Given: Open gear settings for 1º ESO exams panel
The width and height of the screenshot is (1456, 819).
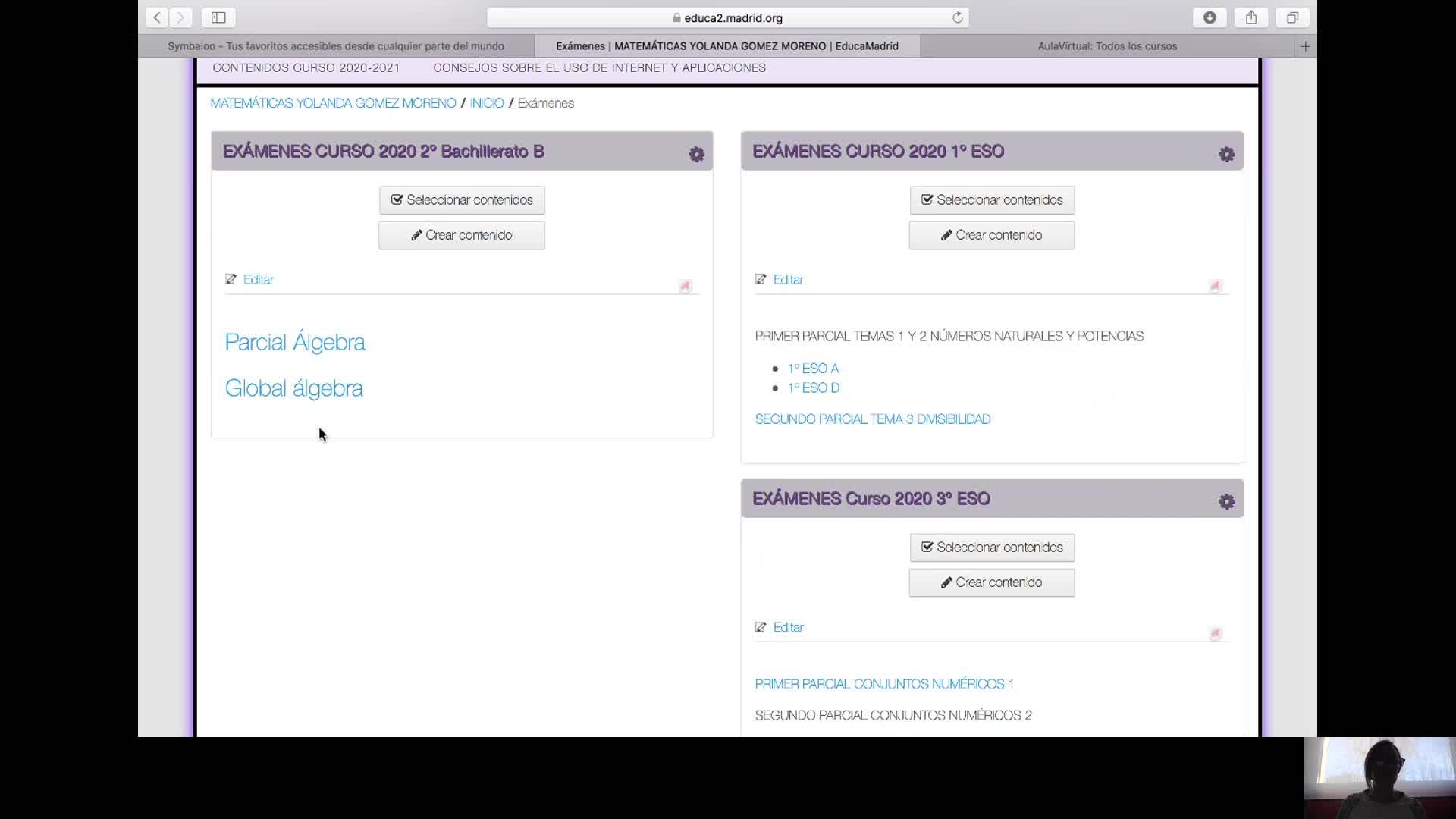Looking at the screenshot, I should 1226,155.
